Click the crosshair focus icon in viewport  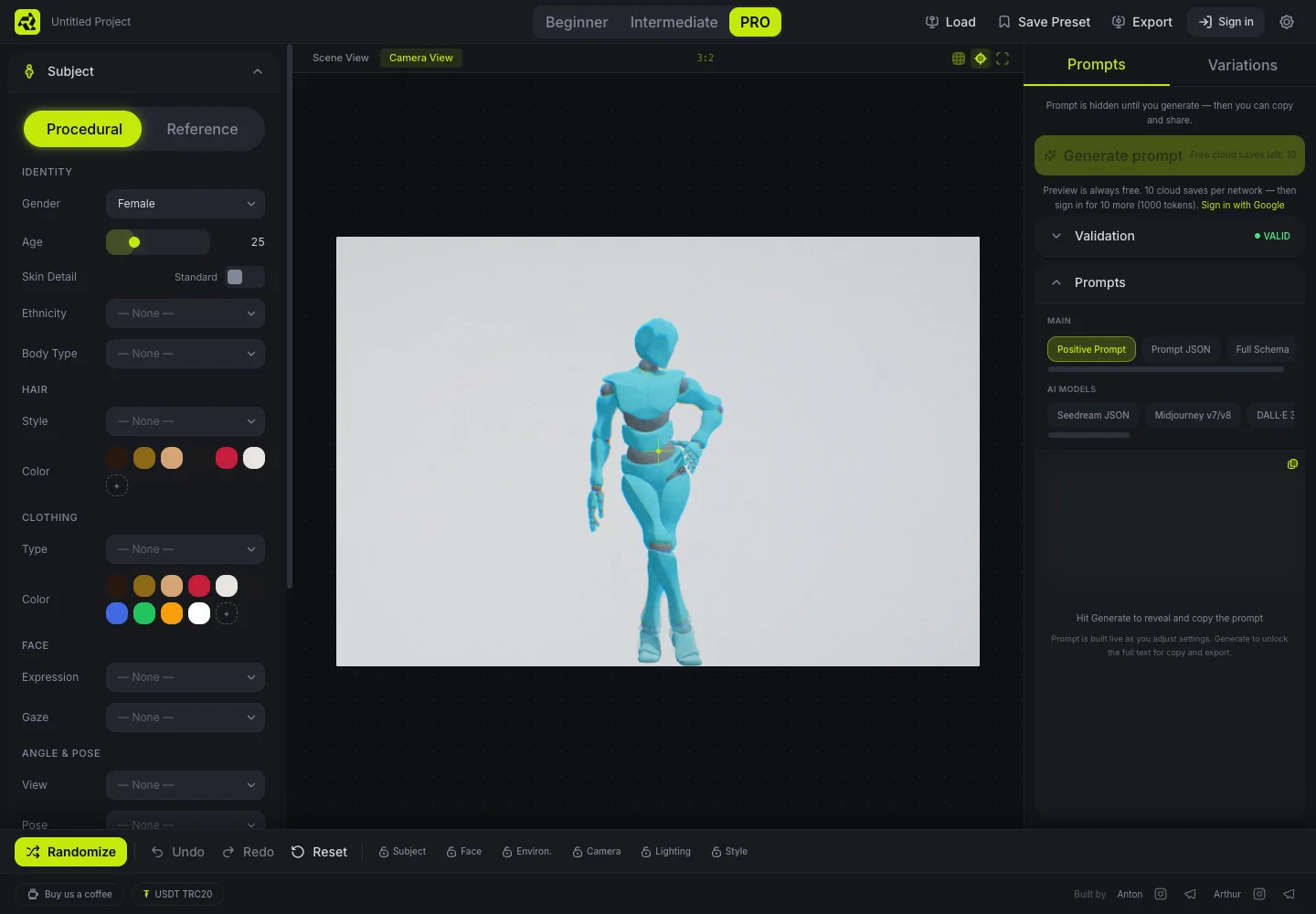[x=981, y=58]
